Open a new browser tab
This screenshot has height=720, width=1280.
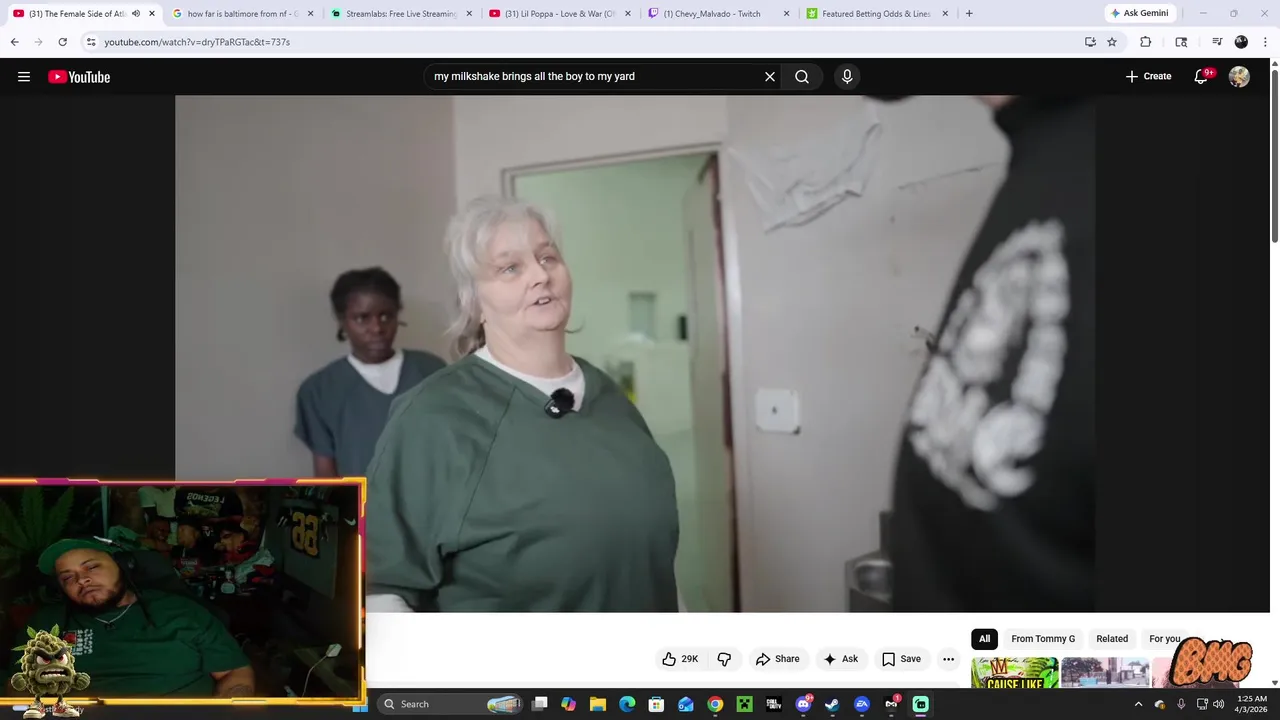969,14
